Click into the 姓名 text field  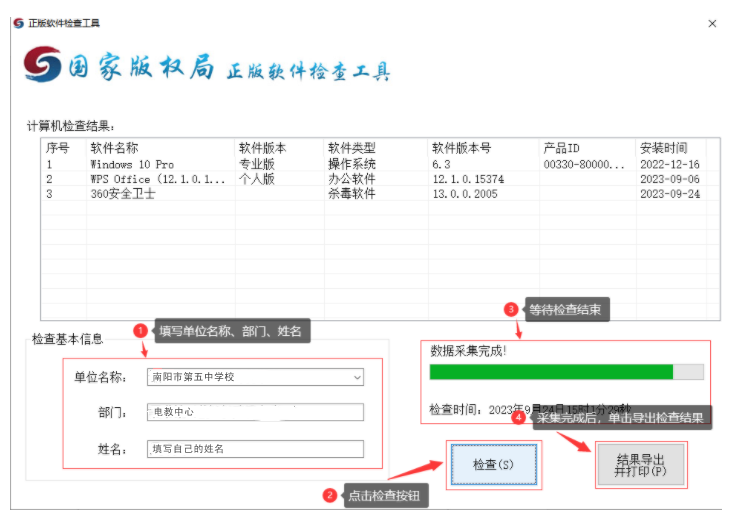254,449
